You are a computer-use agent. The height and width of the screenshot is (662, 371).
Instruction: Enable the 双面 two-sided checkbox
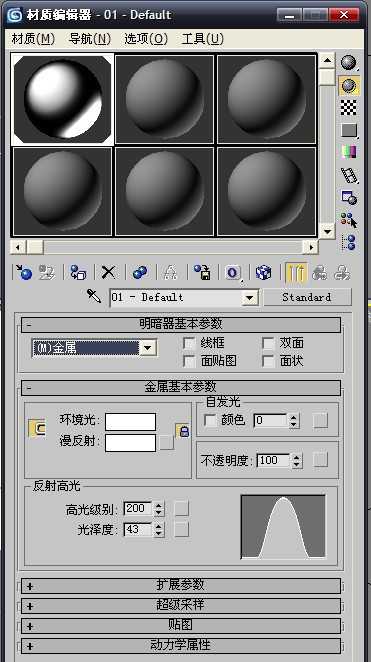(268, 343)
